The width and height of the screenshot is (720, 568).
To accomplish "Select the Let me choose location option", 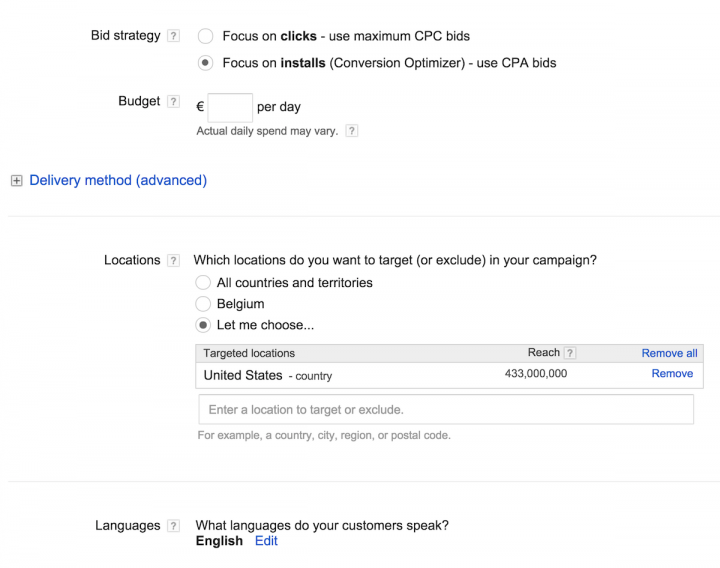I will pyautogui.click(x=203, y=325).
